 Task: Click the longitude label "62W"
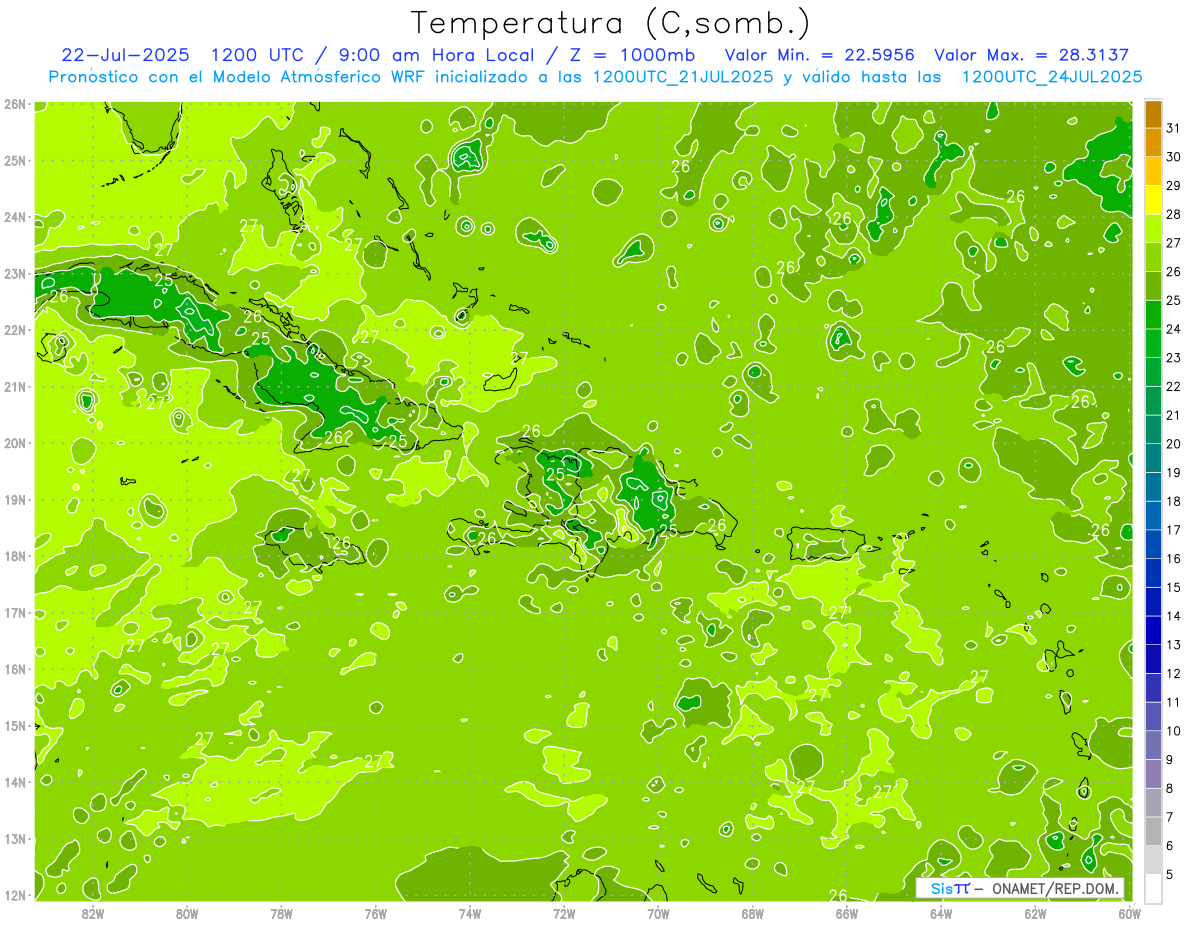tap(1035, 913)
